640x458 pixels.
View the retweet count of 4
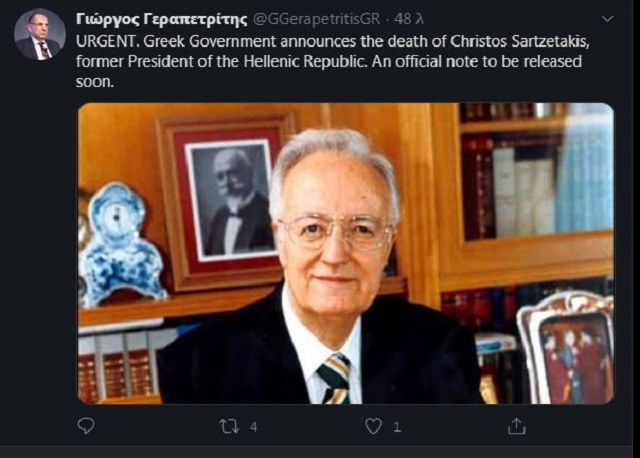click(x=253, y=427)
